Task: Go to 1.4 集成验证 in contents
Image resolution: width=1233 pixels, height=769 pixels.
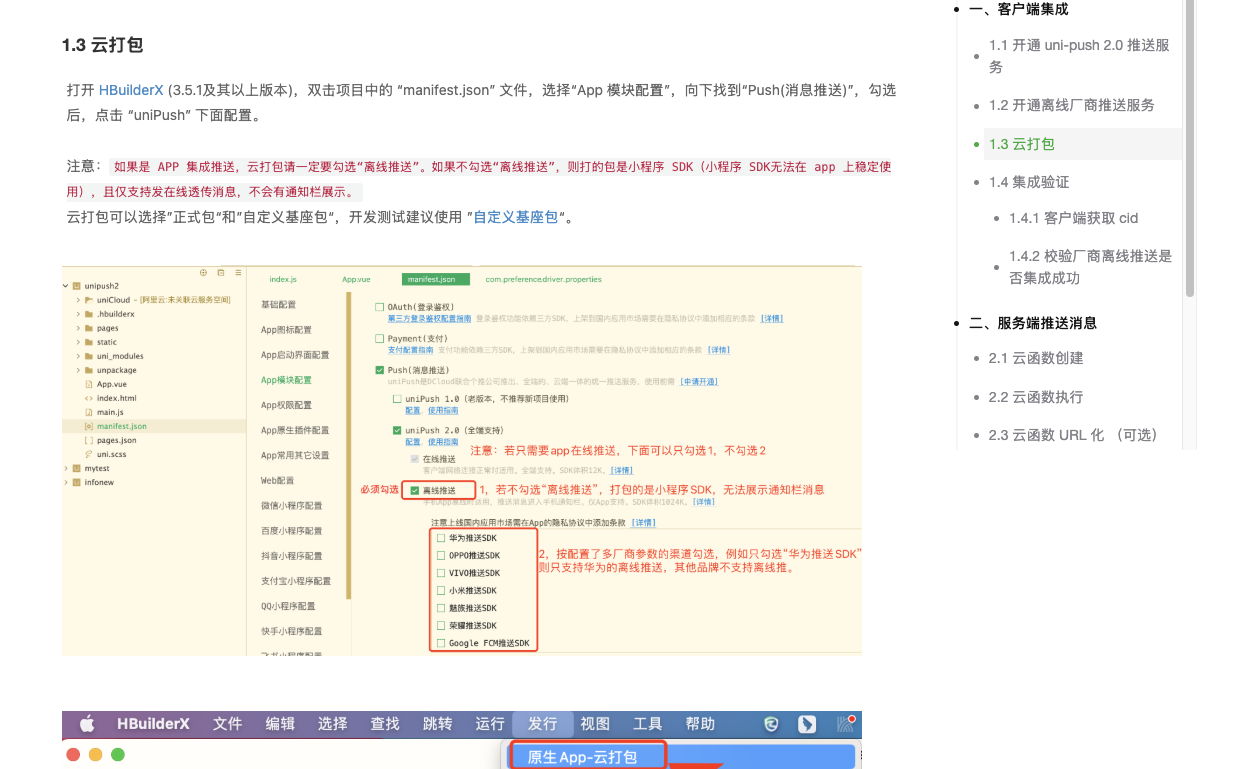Action: point(1029,182)
